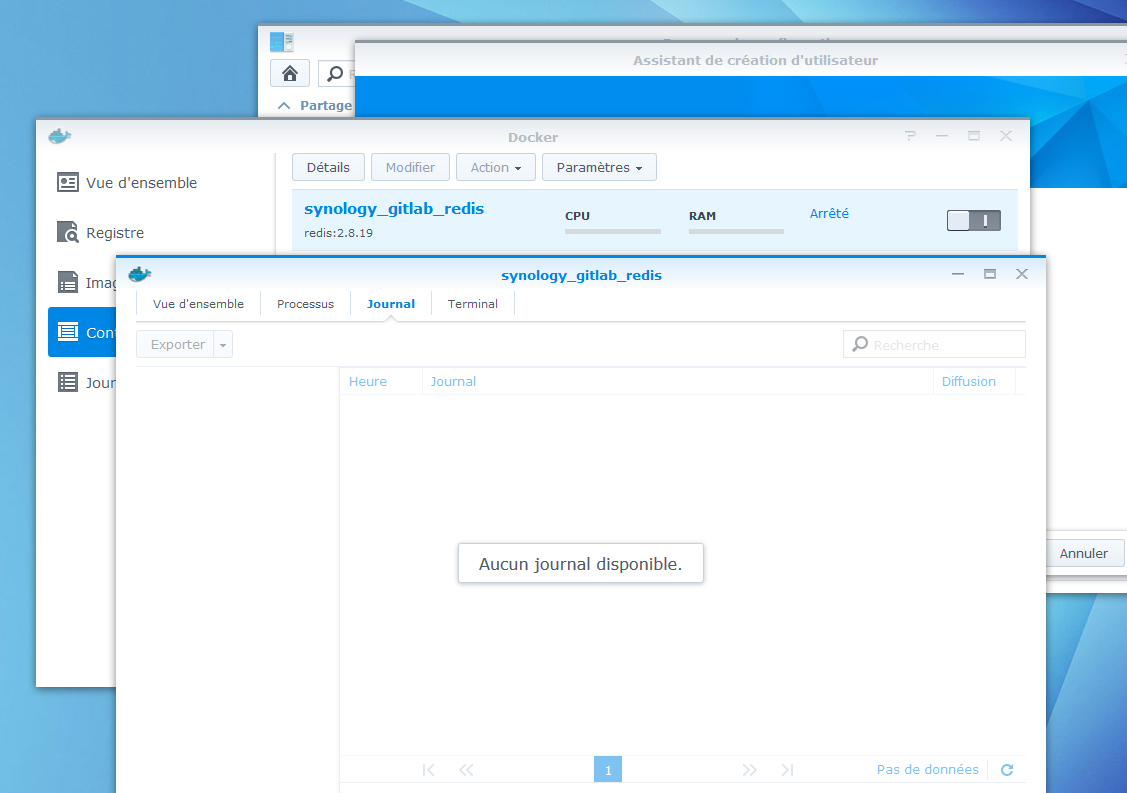The width and height of the screenshot is (1127, 793).
Task: Click the refresh icon in journal footer
Action: (1007, 770)
